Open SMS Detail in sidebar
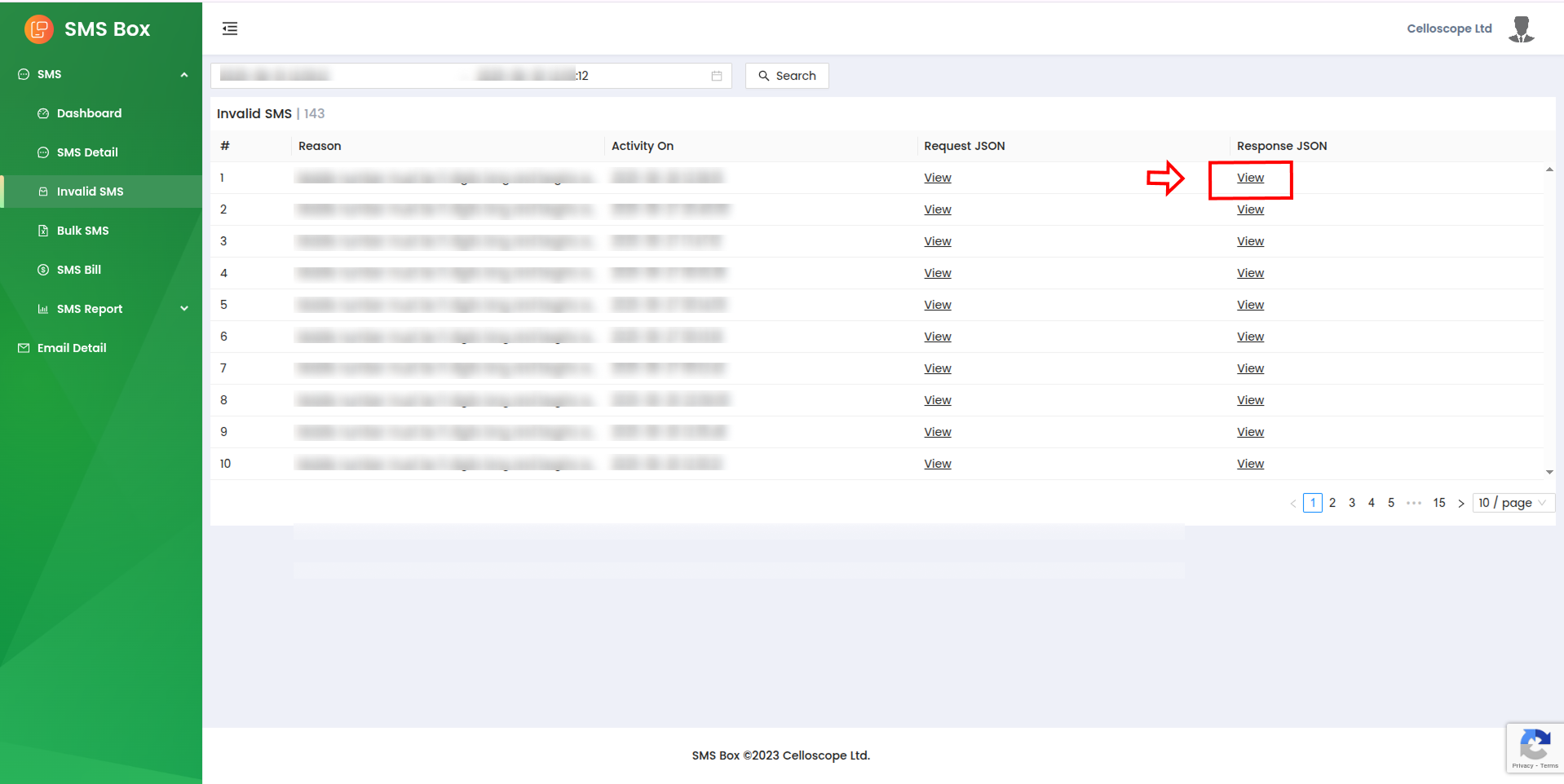This screenshot has height=784, width=1564. point(87,152)
